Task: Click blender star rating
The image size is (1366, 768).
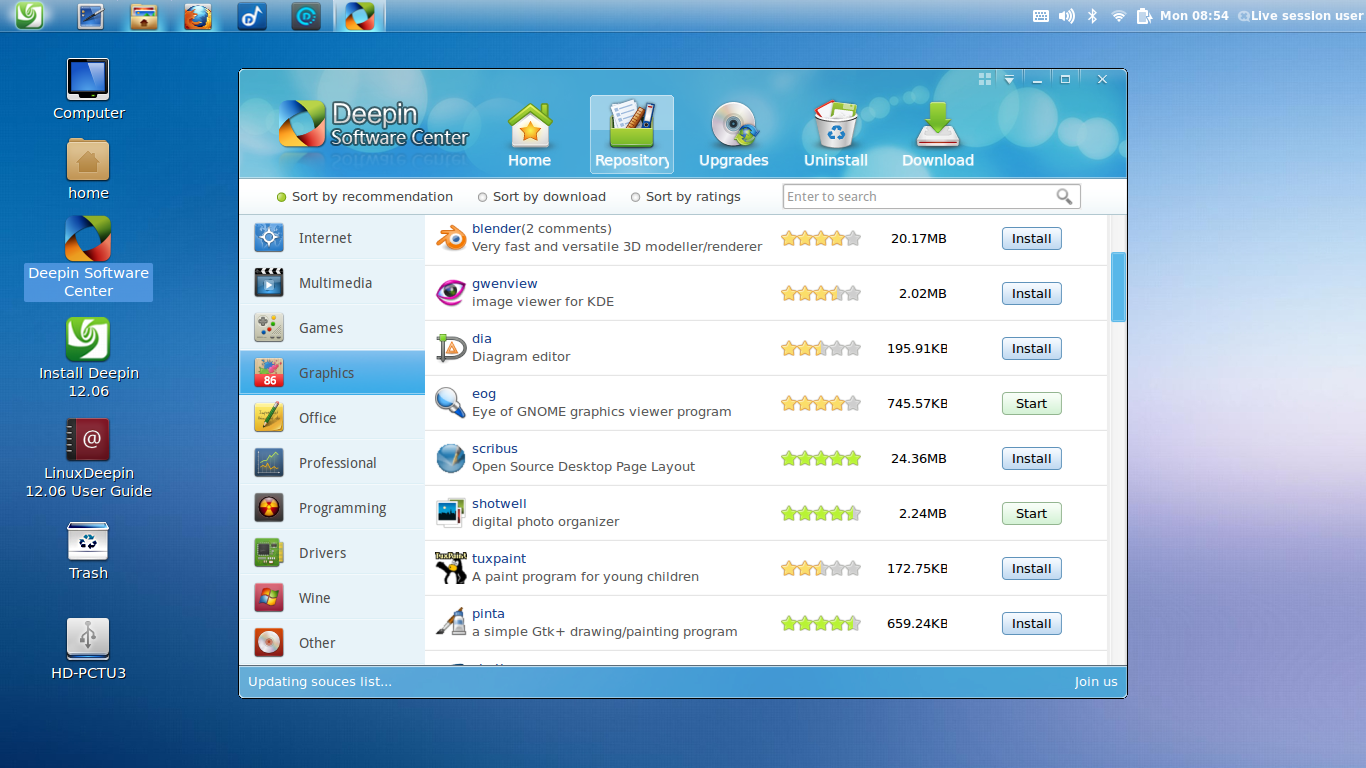Action: 820,238
